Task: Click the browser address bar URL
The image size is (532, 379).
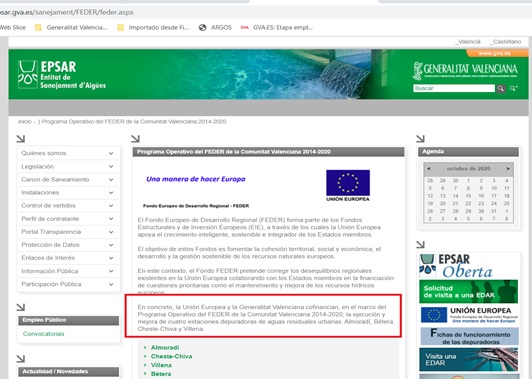Action: coord(67,12)
